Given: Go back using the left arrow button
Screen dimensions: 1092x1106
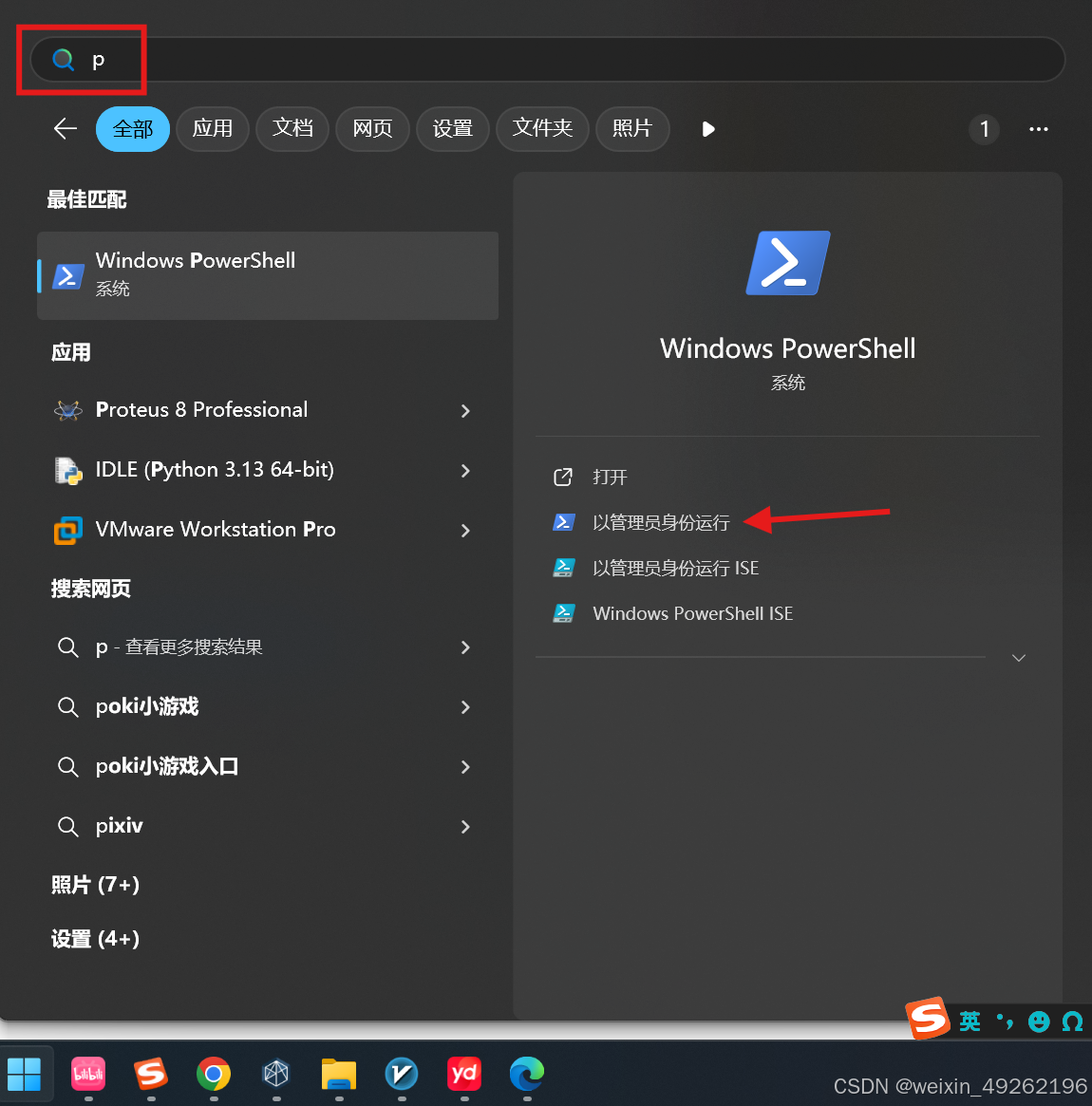Looking at the screenshot, I should pos(66,129).
